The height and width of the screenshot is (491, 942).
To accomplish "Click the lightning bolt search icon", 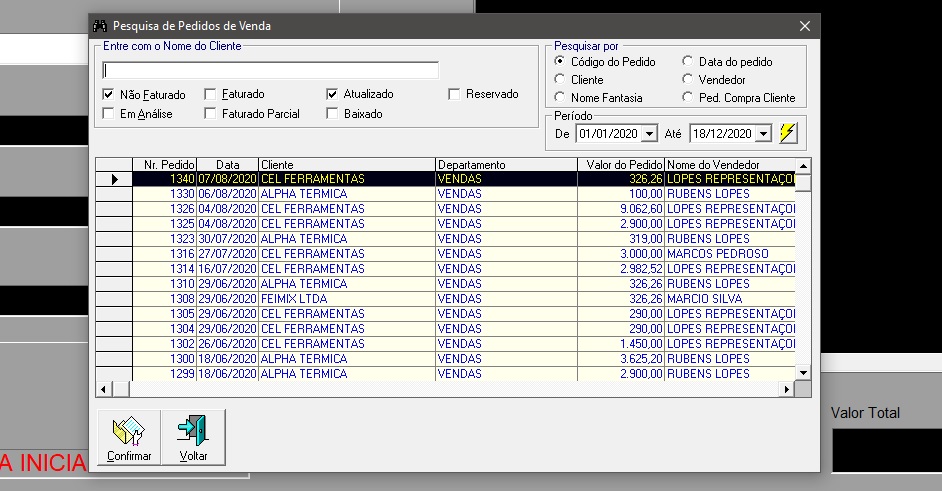I will pos(788,133).
